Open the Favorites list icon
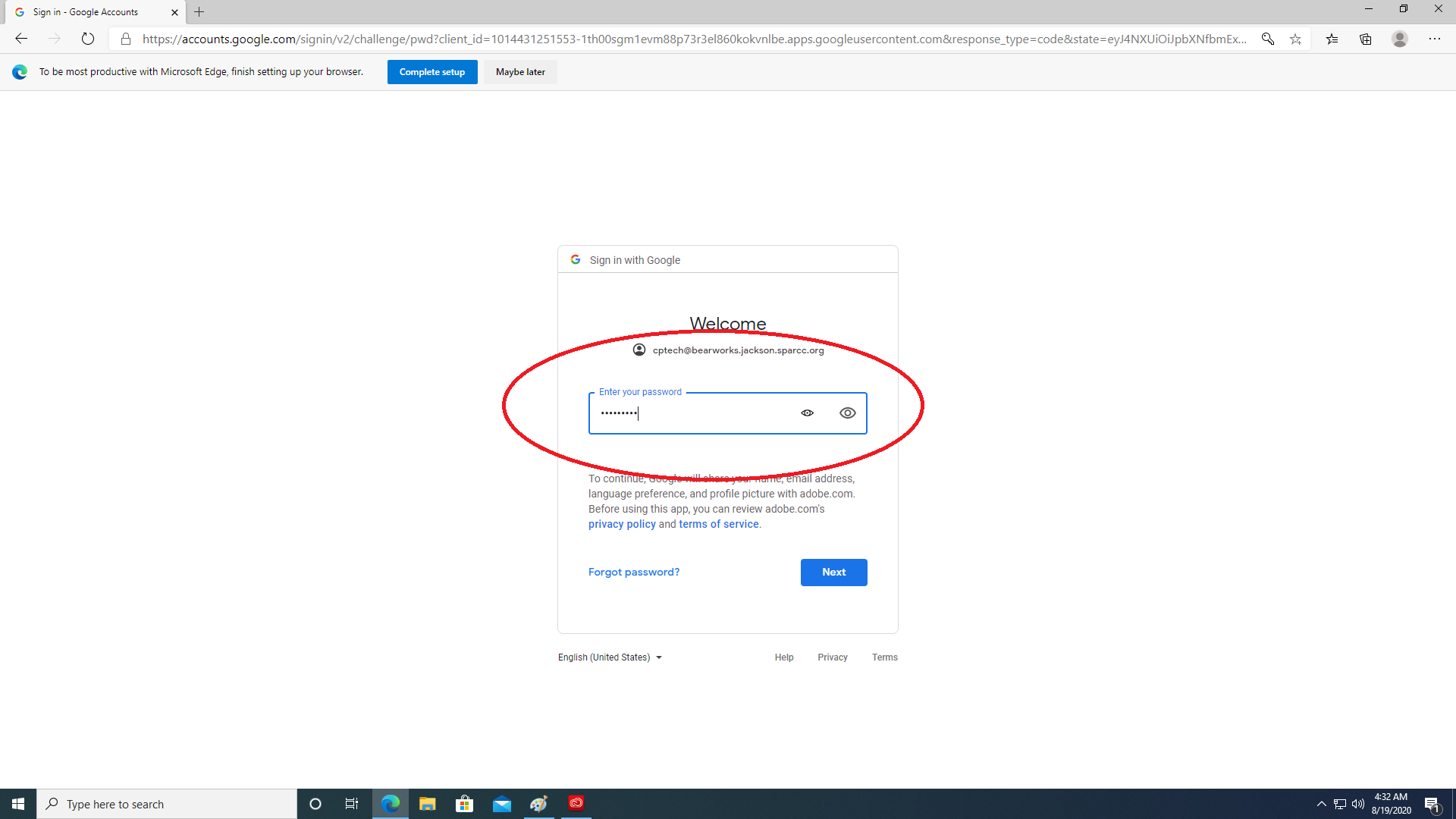Viewport: 1456px width, 819px height. click(x=1332, y=39)
